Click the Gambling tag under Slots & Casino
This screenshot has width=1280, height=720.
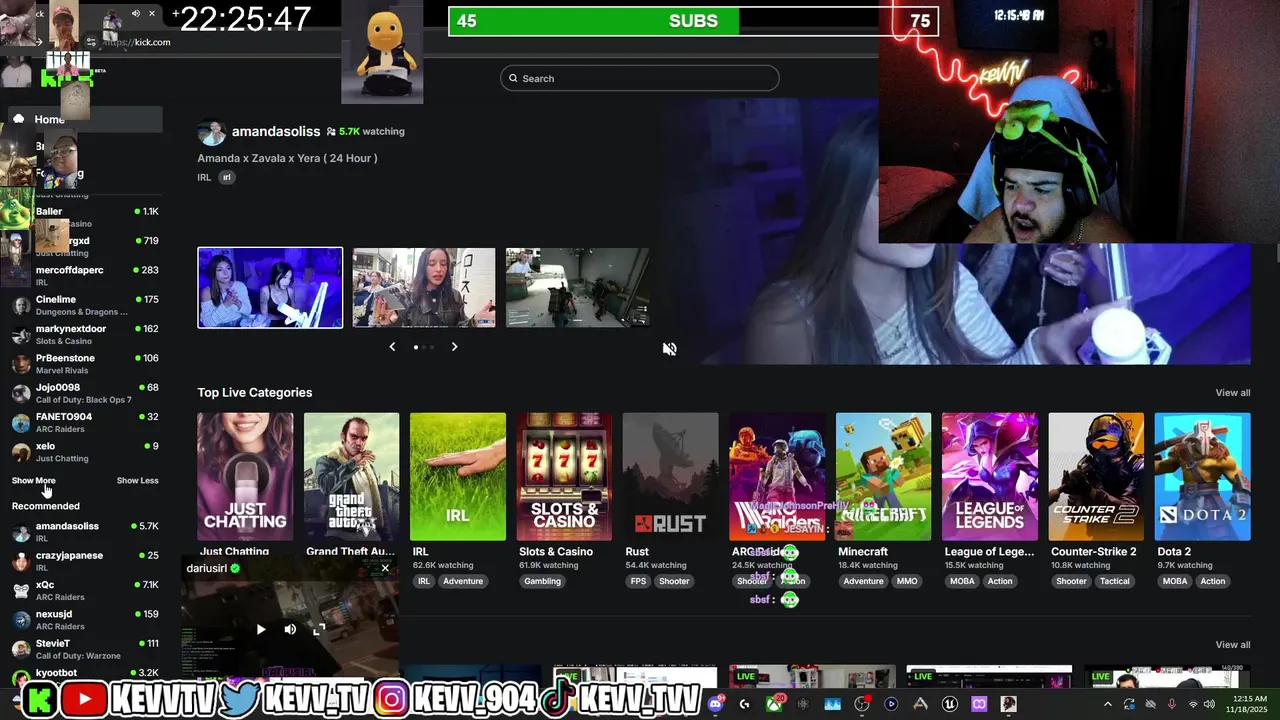point(543,581)
